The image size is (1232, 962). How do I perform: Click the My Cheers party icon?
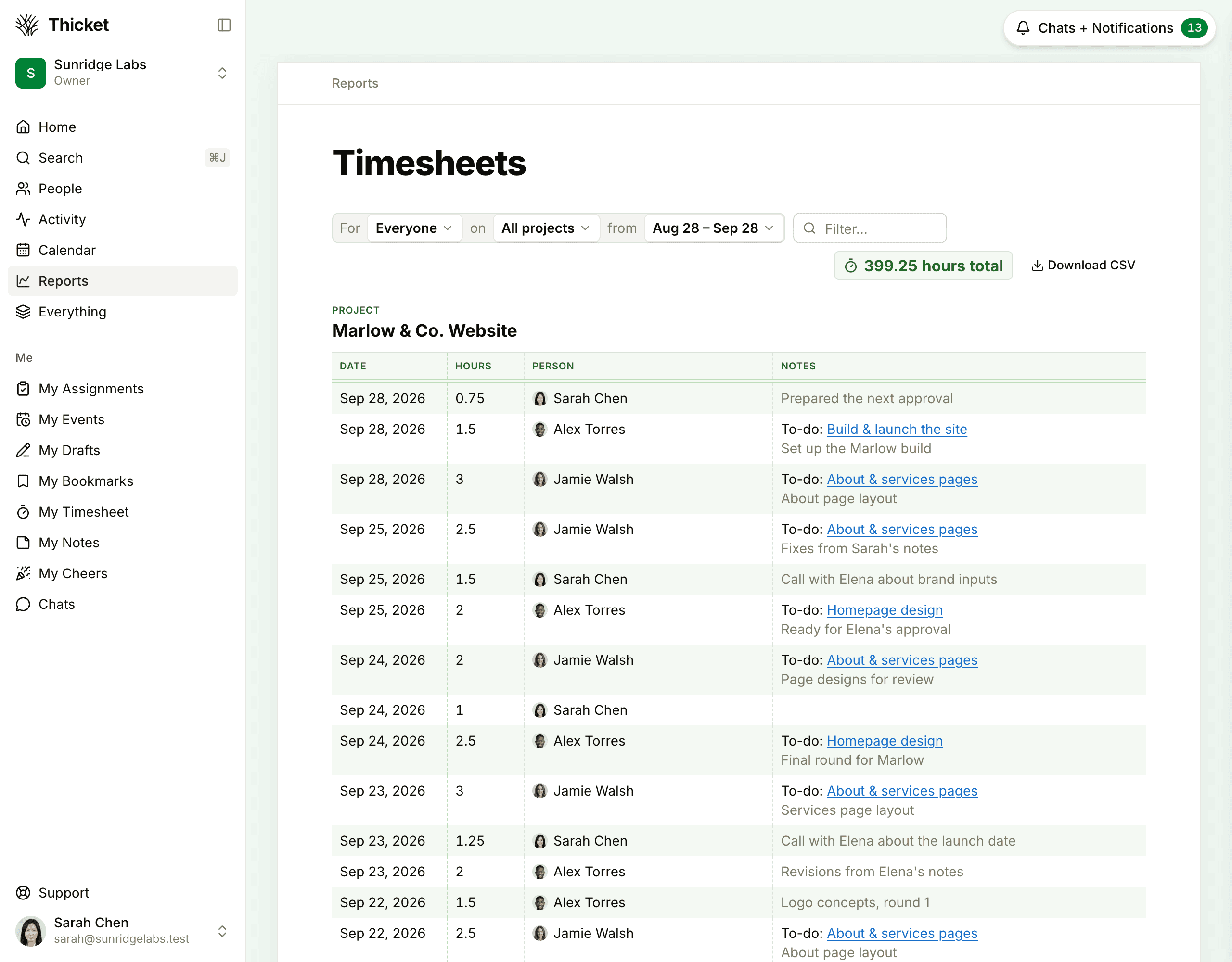(x=23, y=573)
